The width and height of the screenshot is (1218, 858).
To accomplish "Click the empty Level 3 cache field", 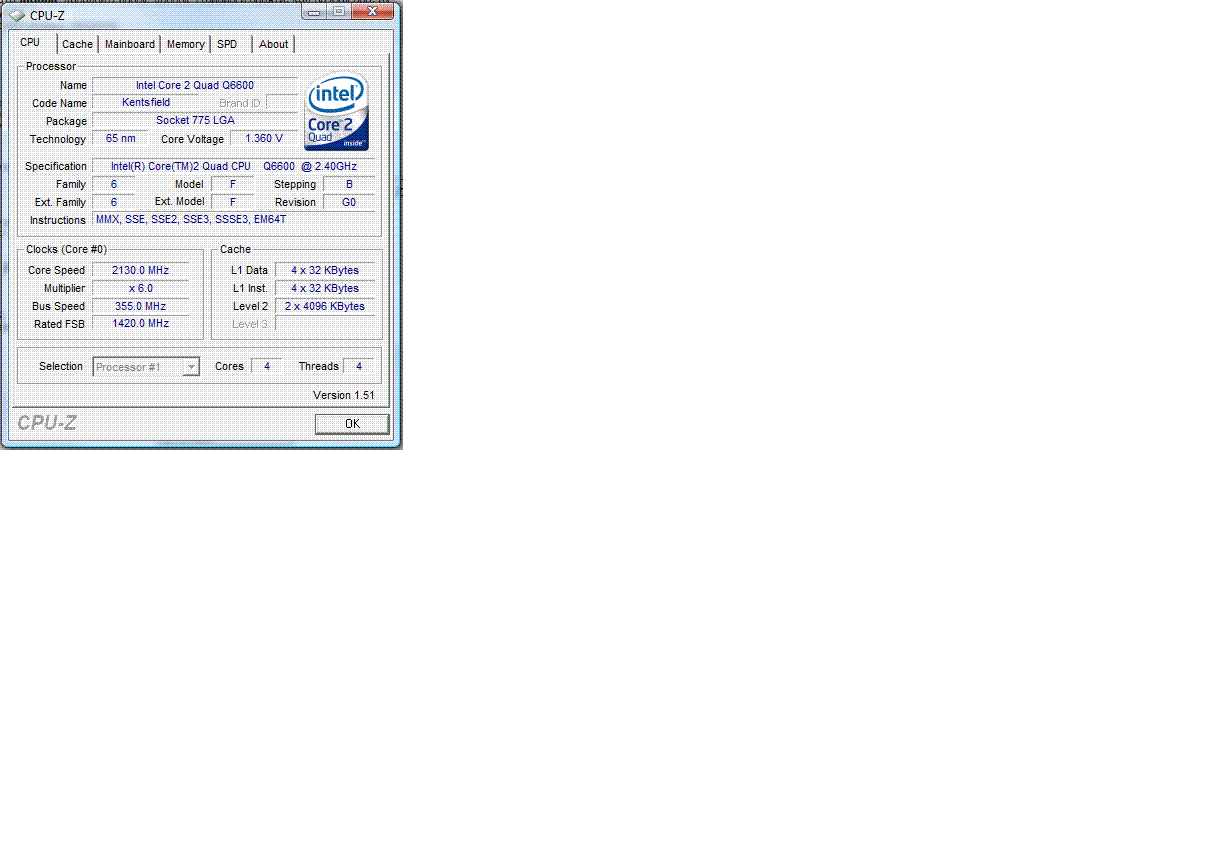I will 325,324.
